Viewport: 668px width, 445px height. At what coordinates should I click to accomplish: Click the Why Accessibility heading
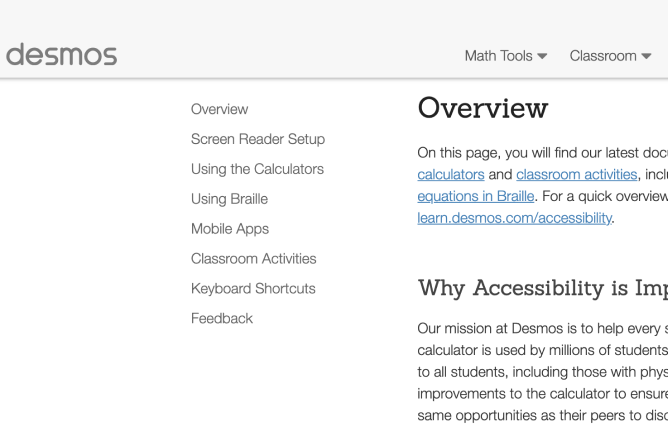pyautogui.click(x=541, y=289)
